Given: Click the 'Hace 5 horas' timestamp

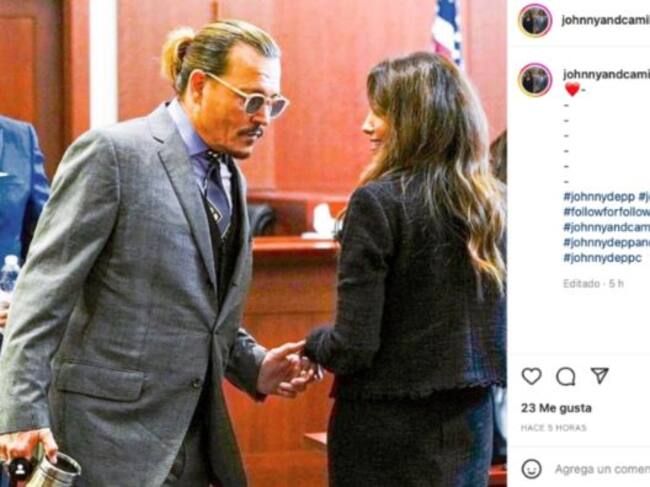Looking at the screenshot, I should (x=553, y=428).
